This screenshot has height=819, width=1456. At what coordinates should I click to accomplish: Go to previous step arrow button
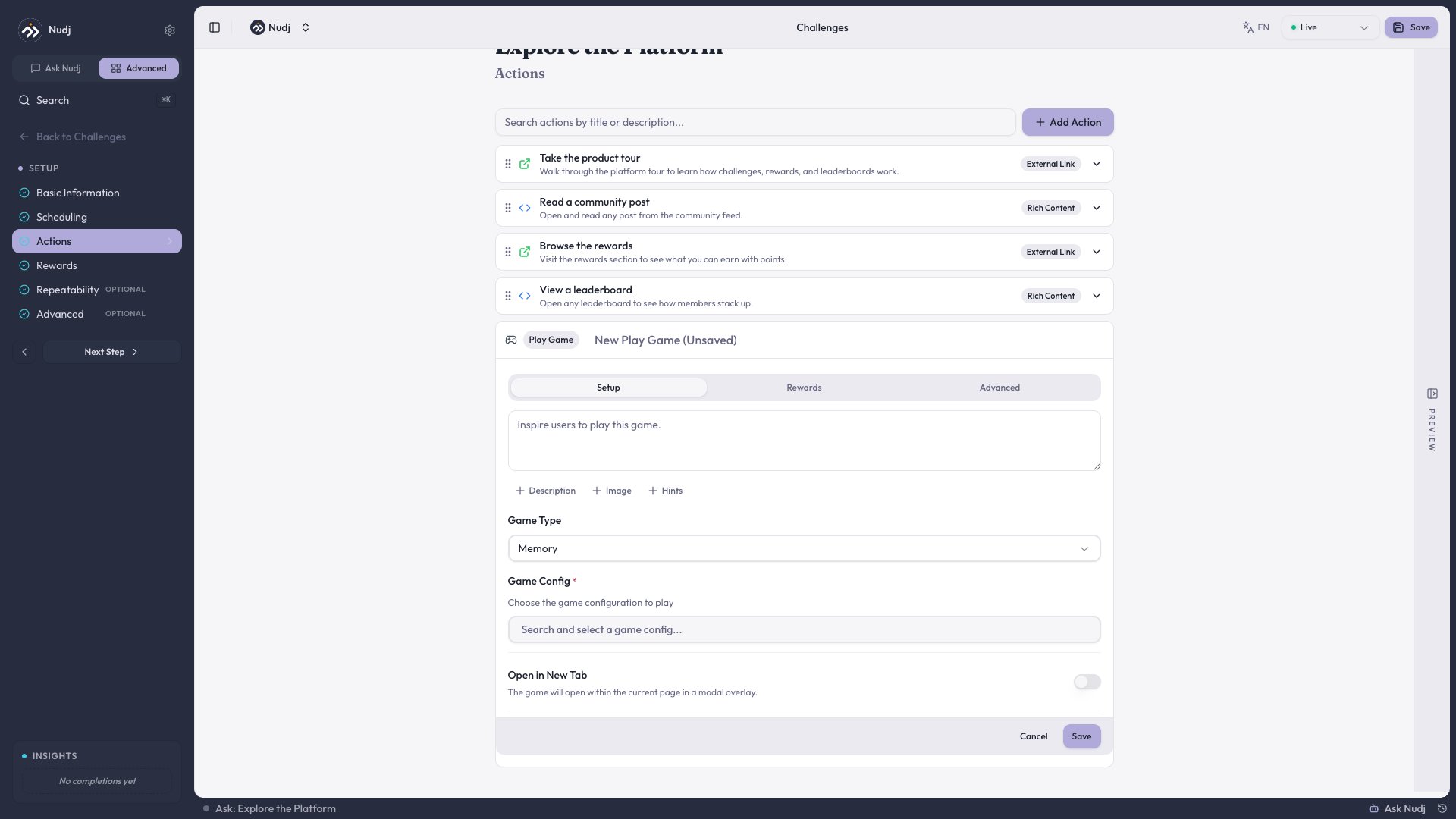[x=24, y=352]
